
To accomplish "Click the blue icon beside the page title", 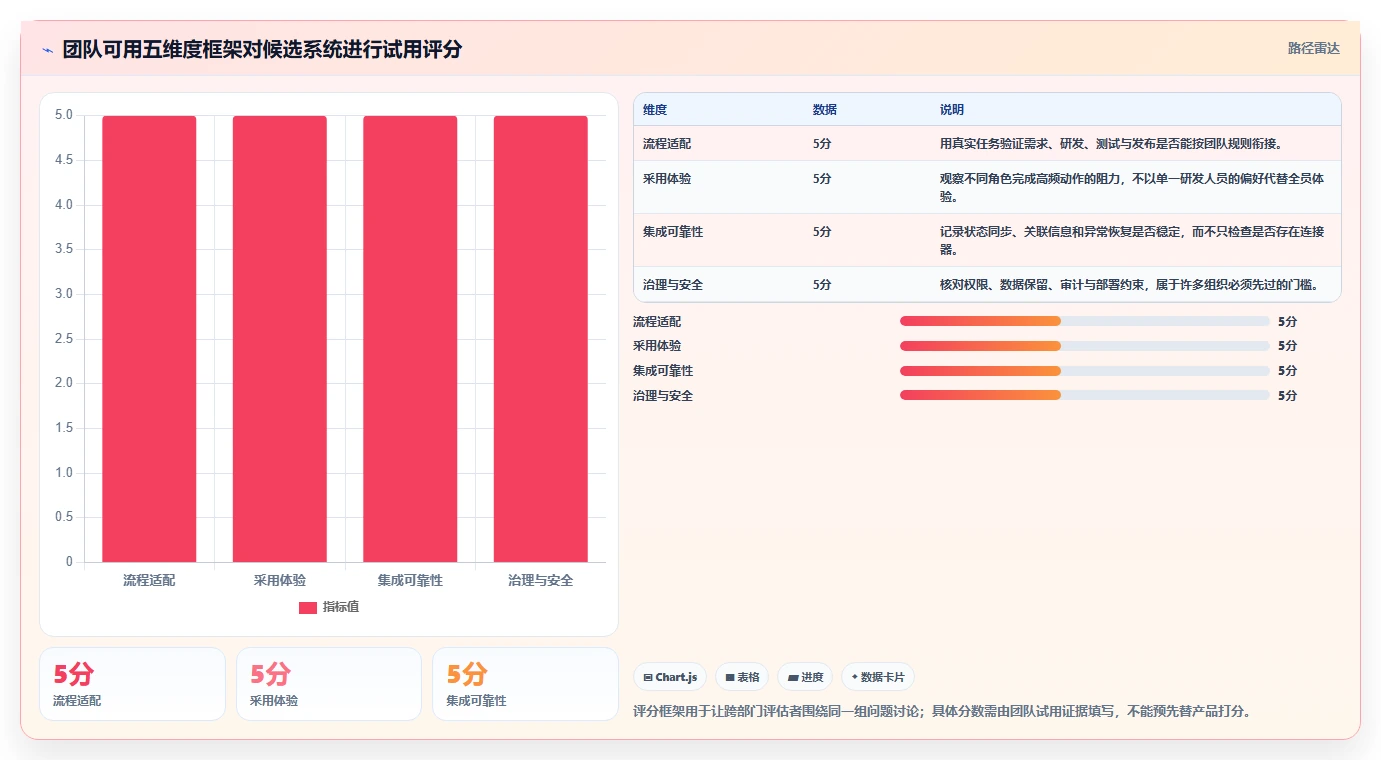I will tap(47, 50).
